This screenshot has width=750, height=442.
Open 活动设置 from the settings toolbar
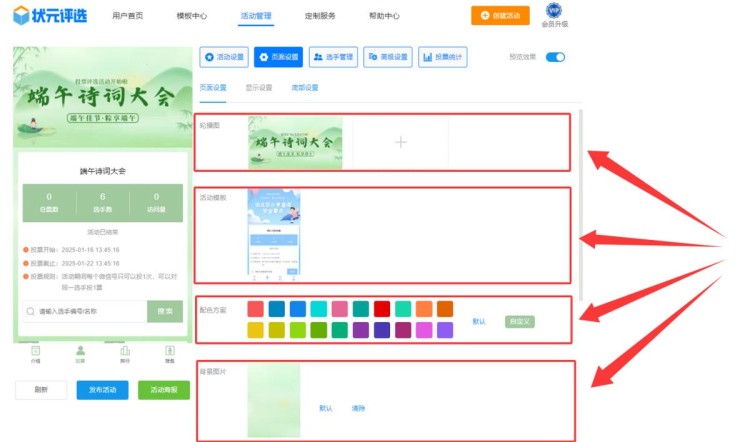[224, 57]
